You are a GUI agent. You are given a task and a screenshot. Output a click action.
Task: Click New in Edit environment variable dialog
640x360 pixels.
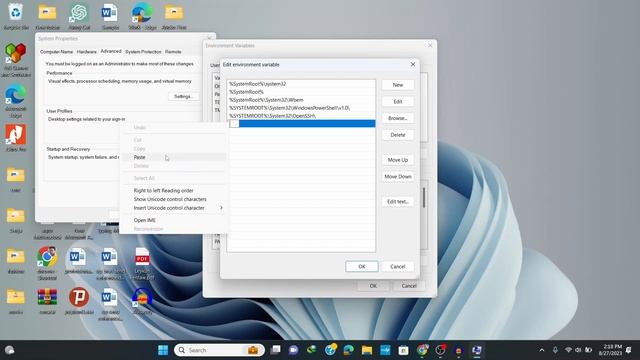(x=398, y=85)
